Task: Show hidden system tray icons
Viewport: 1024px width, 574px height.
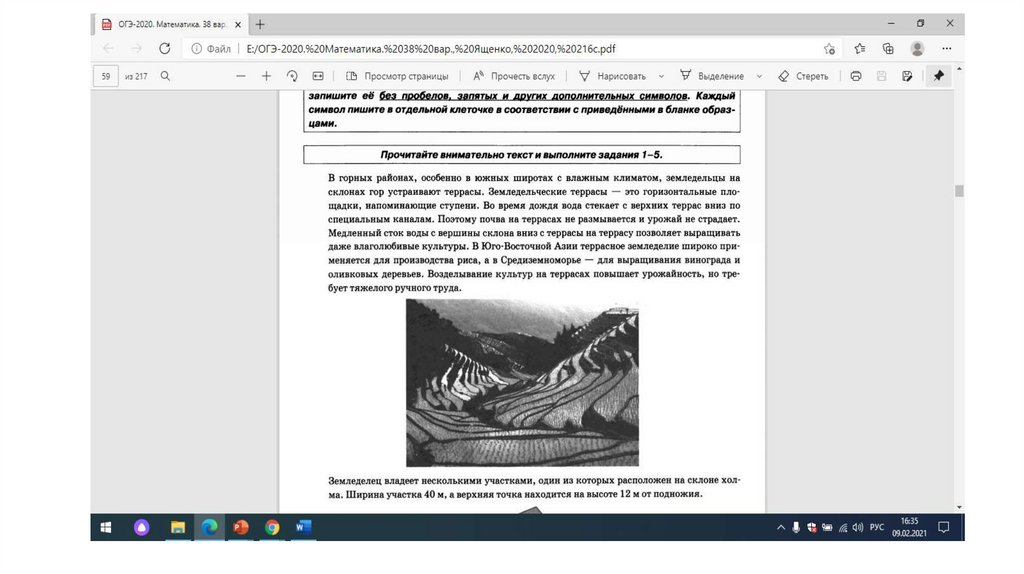Action: pyautogui.click(x=781, y=528)
